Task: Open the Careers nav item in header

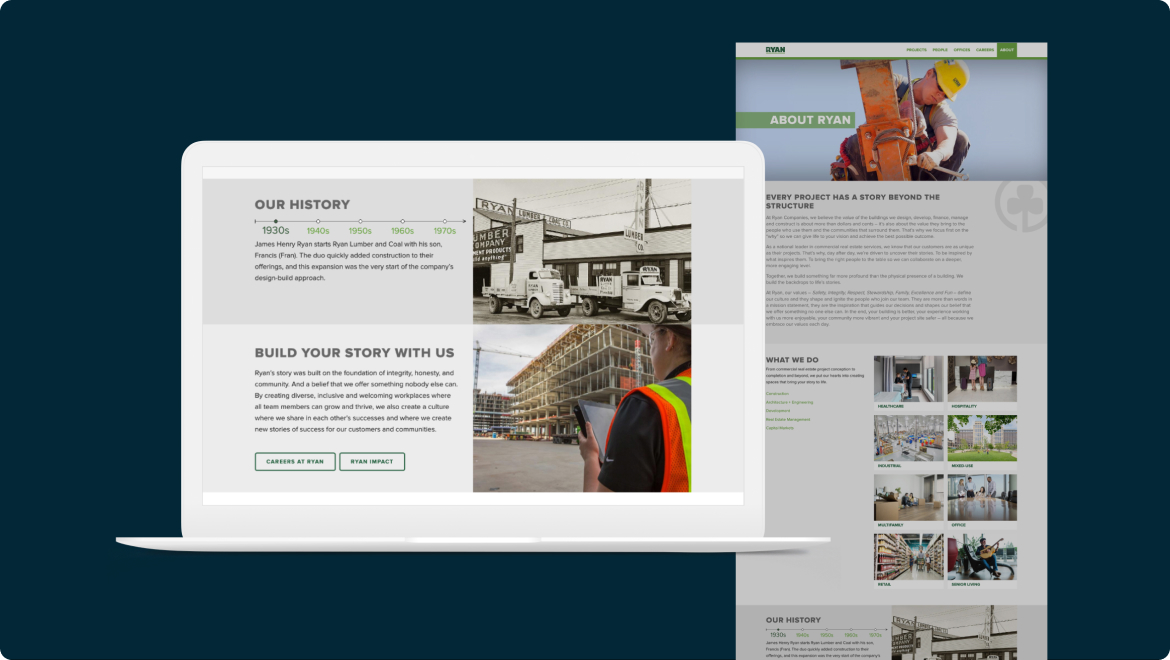Action: tap(985, 50)
